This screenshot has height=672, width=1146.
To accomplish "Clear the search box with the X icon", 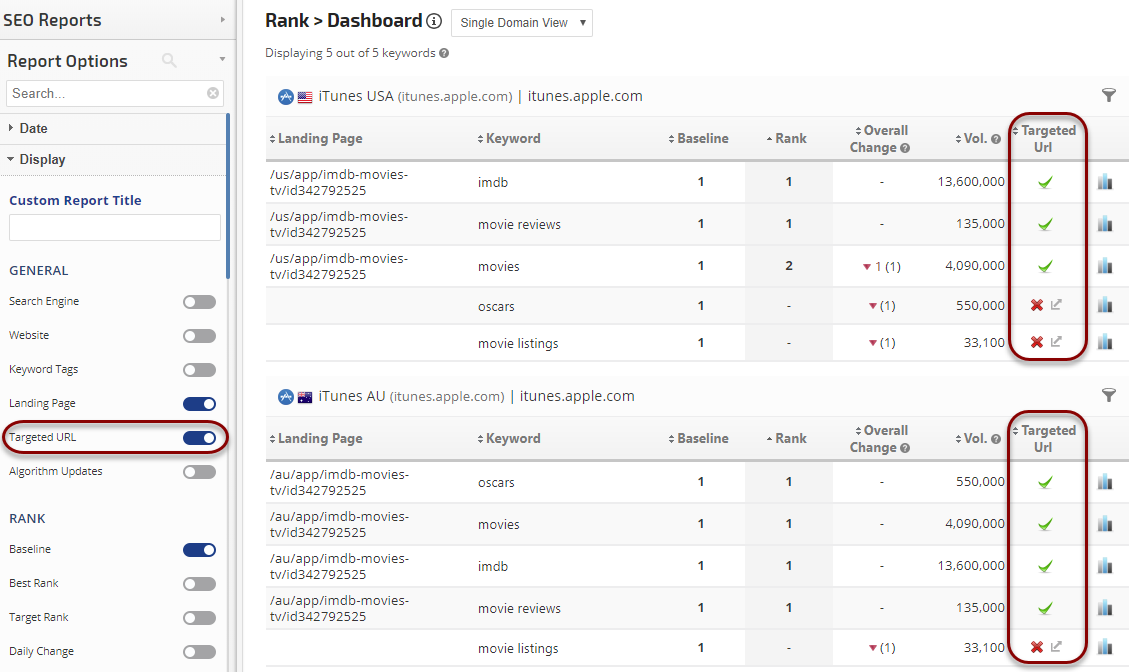I will click(213, 93).
